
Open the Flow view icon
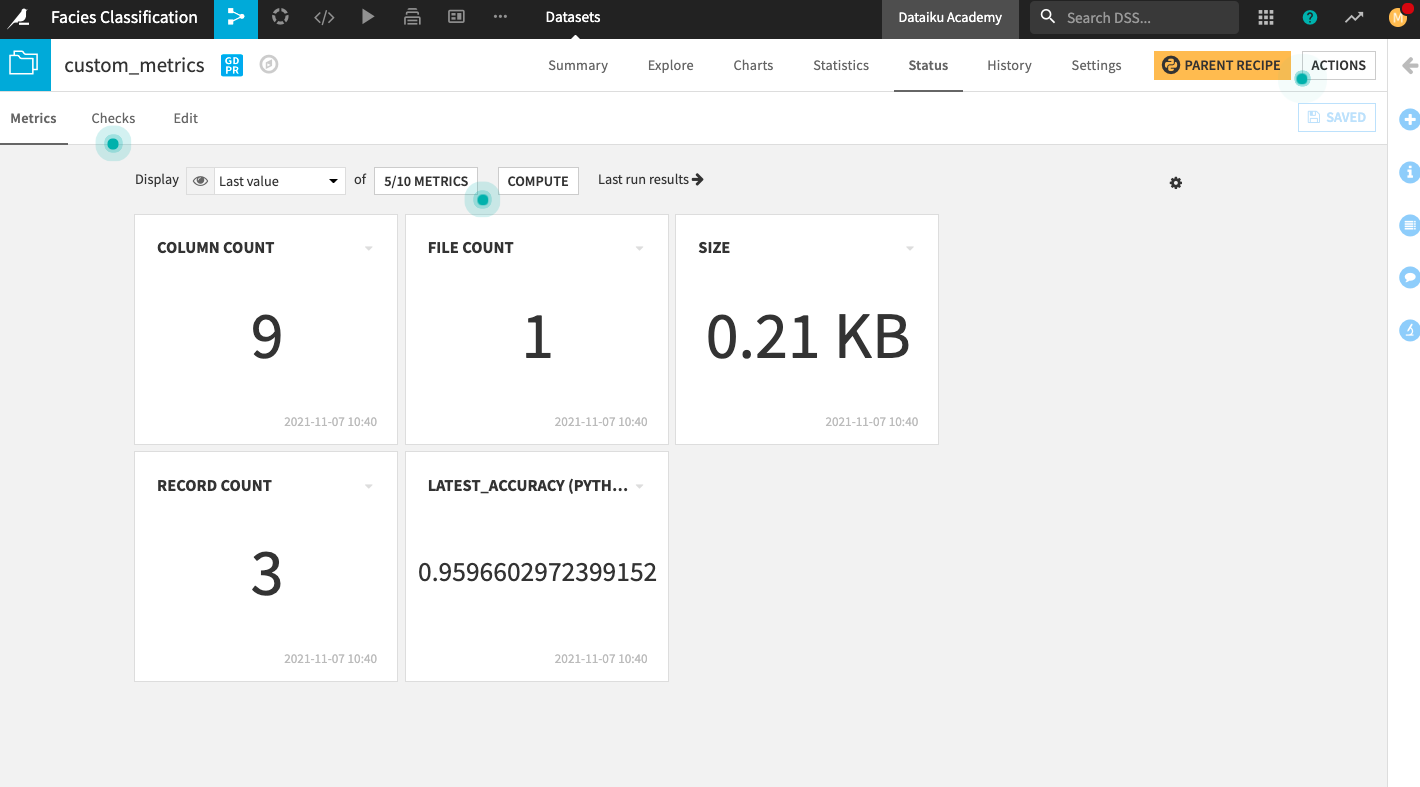coord(236,17)
